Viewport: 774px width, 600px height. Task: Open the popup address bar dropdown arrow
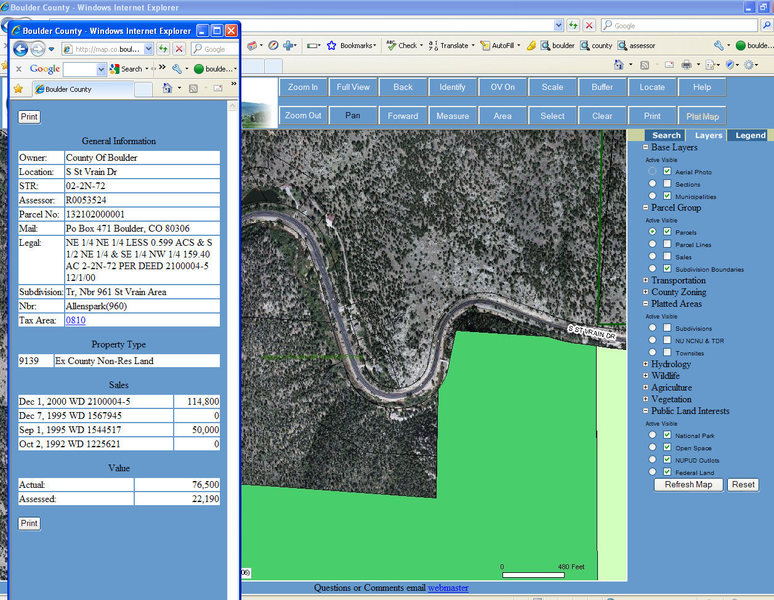pyautogui.click(x=149, y=49)
